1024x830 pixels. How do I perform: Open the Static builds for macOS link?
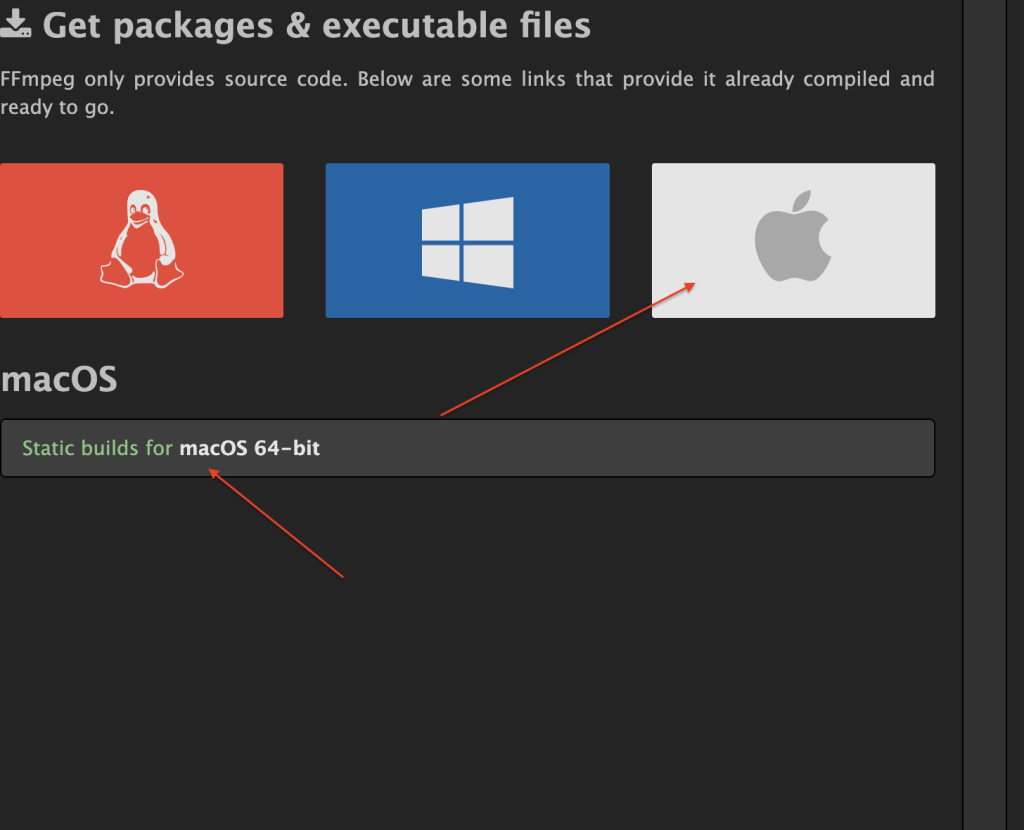(171, 448)
